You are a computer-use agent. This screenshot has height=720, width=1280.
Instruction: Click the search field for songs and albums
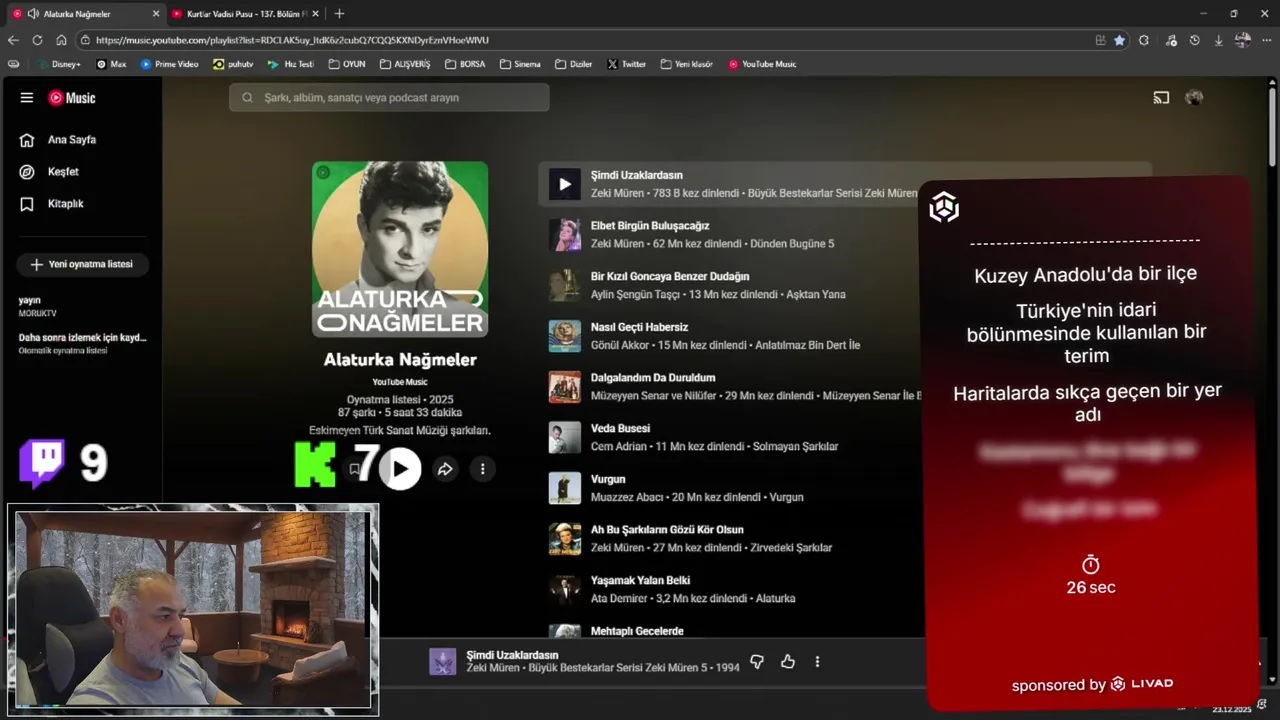tap(389, 98)
